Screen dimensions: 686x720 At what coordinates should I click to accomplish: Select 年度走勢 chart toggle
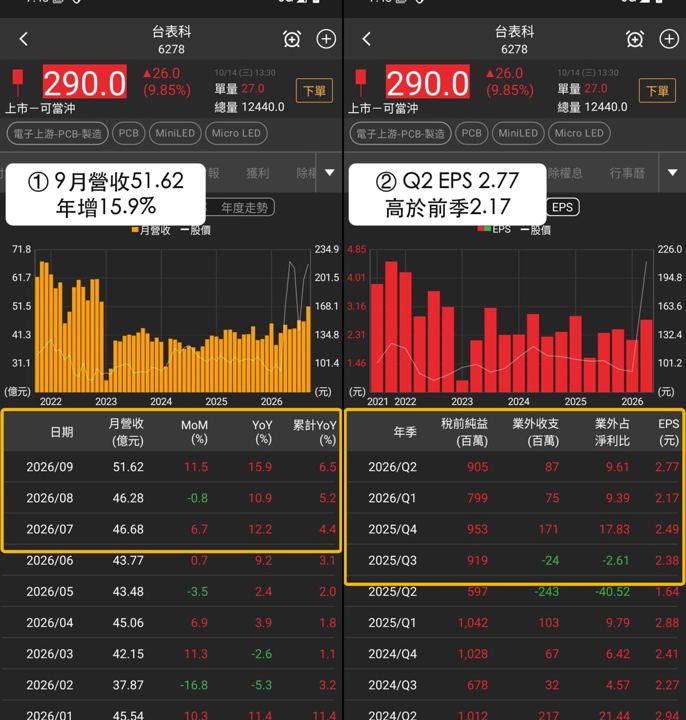pyautogui.click(x=242, y=208)
